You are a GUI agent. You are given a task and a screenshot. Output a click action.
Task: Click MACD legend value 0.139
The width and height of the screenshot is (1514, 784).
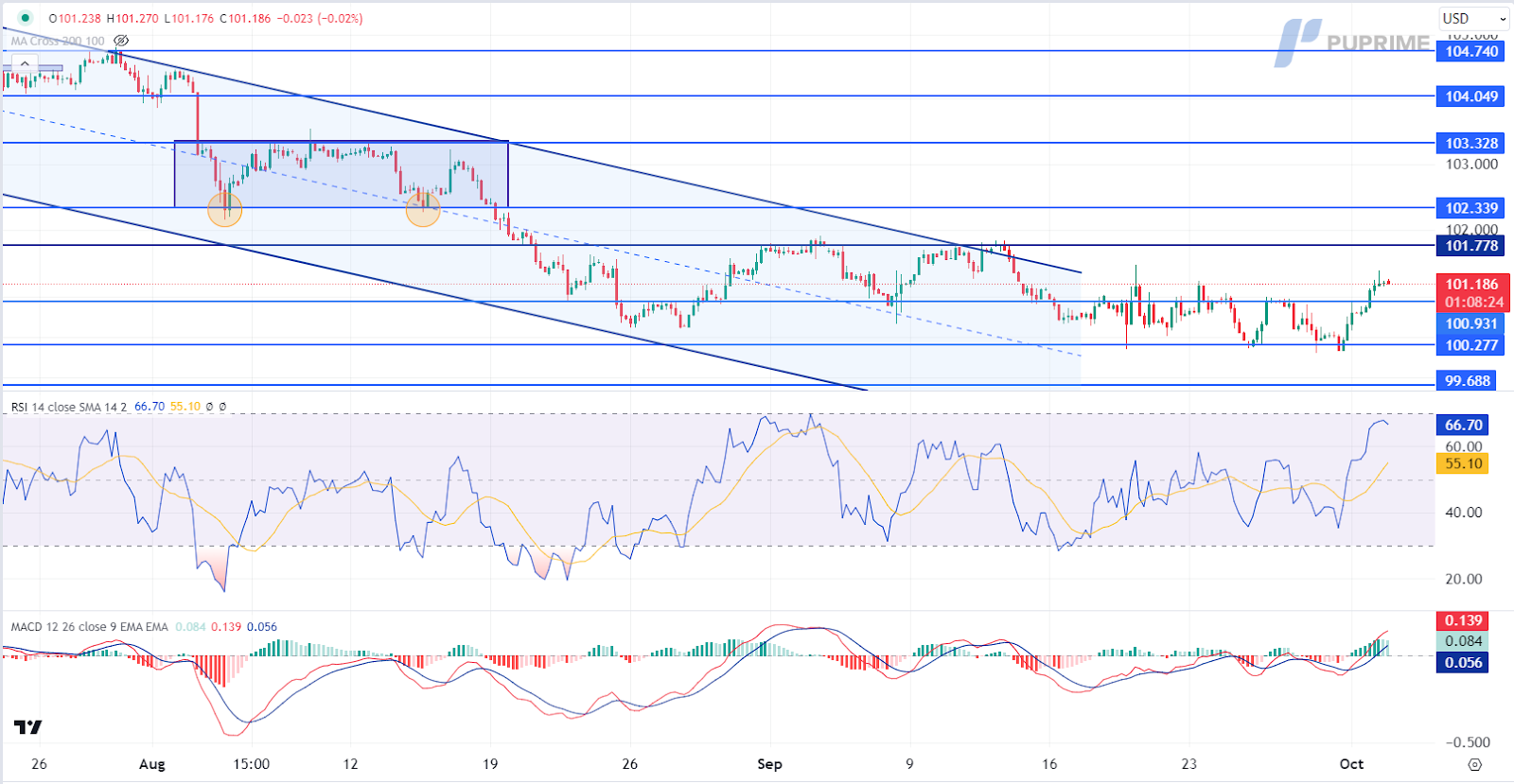click(226, 627)
